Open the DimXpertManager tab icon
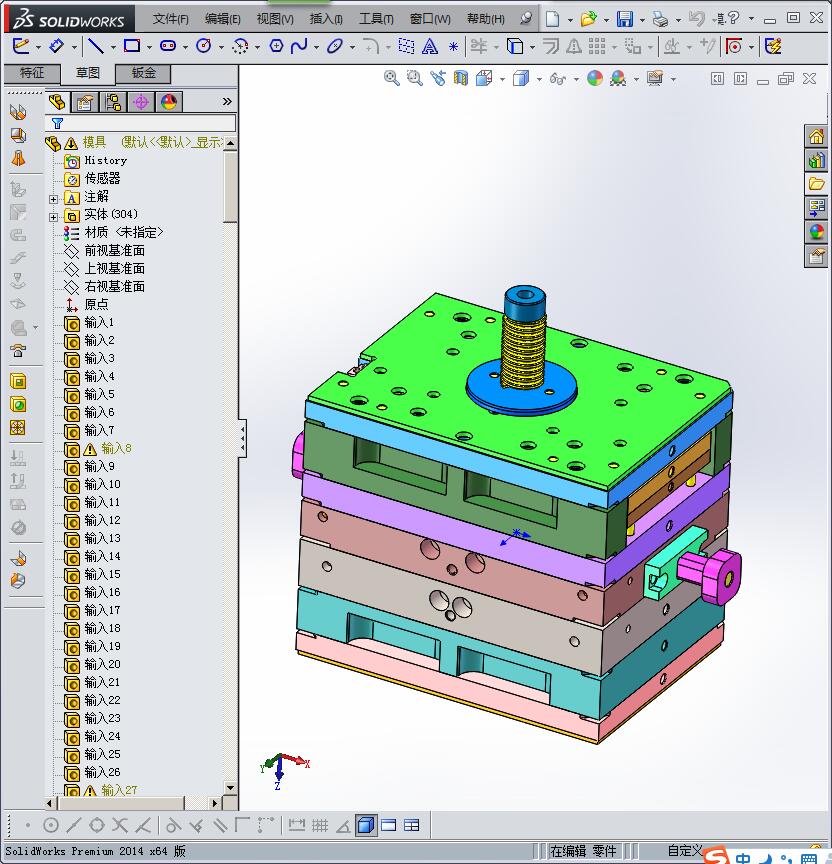This screenshot has width=832, height=864. 141,102
